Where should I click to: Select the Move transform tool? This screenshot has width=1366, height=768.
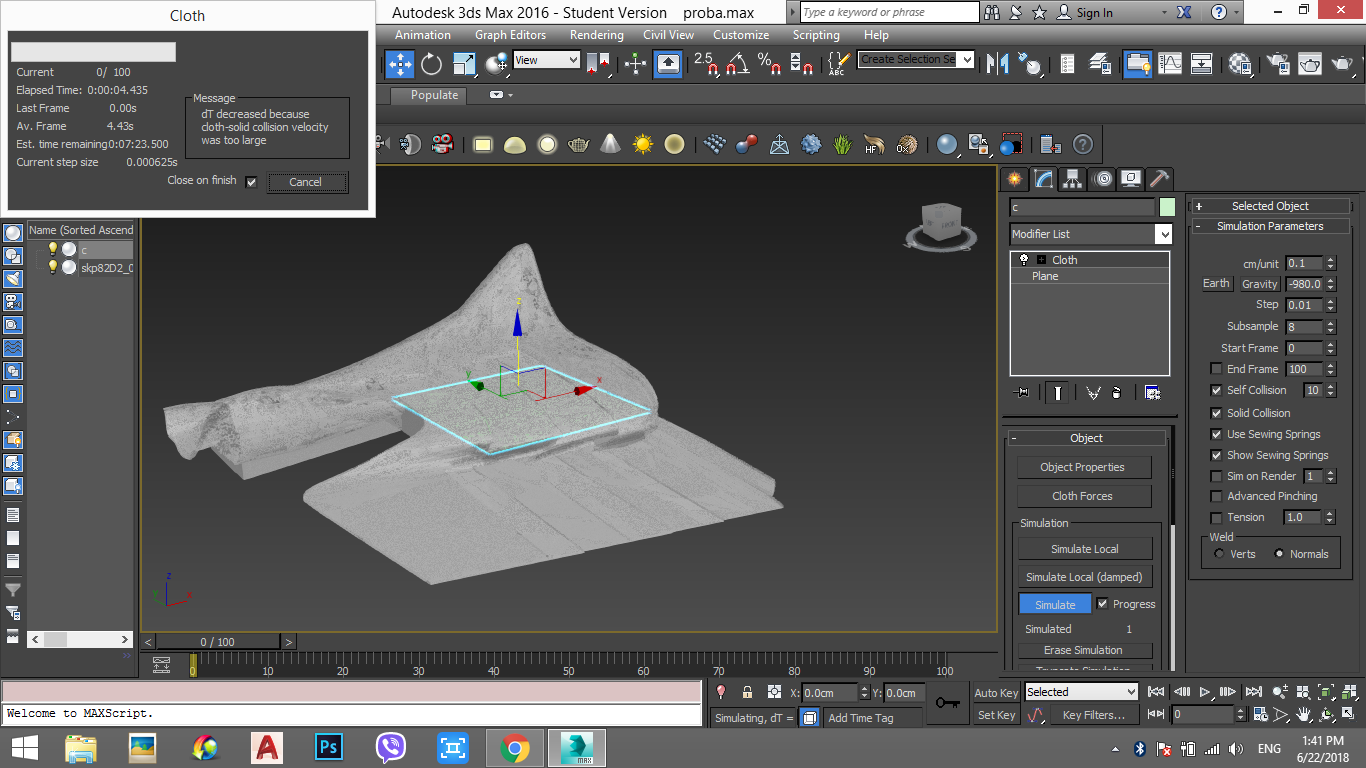click(400, 64)
